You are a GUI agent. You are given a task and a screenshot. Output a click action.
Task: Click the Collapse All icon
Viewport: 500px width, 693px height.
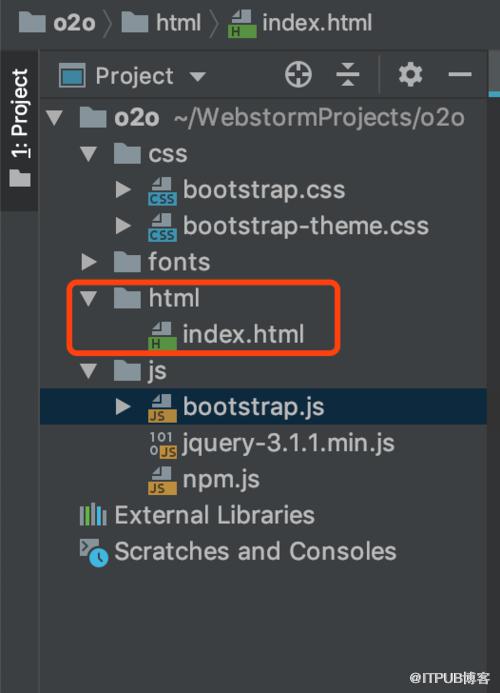347,74
